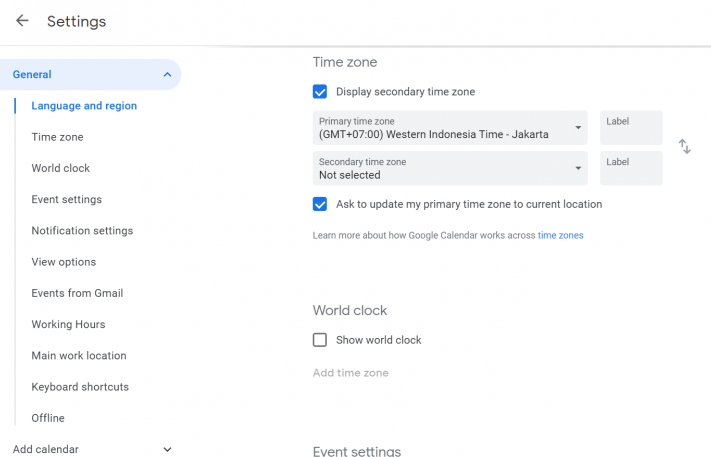Open the Secondary time zone dropdown
Image resolution: width=711 pixels, height=457 pixels.
pos(450,168)
